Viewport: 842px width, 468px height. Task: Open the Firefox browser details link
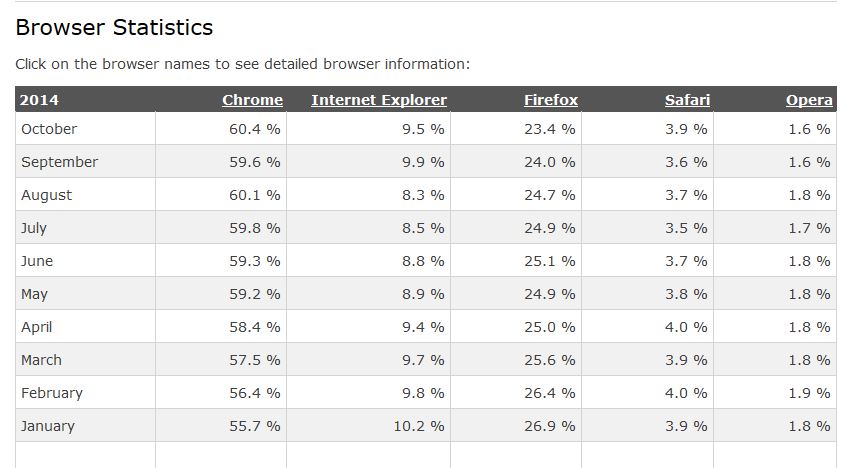click(x=551, y=100)
